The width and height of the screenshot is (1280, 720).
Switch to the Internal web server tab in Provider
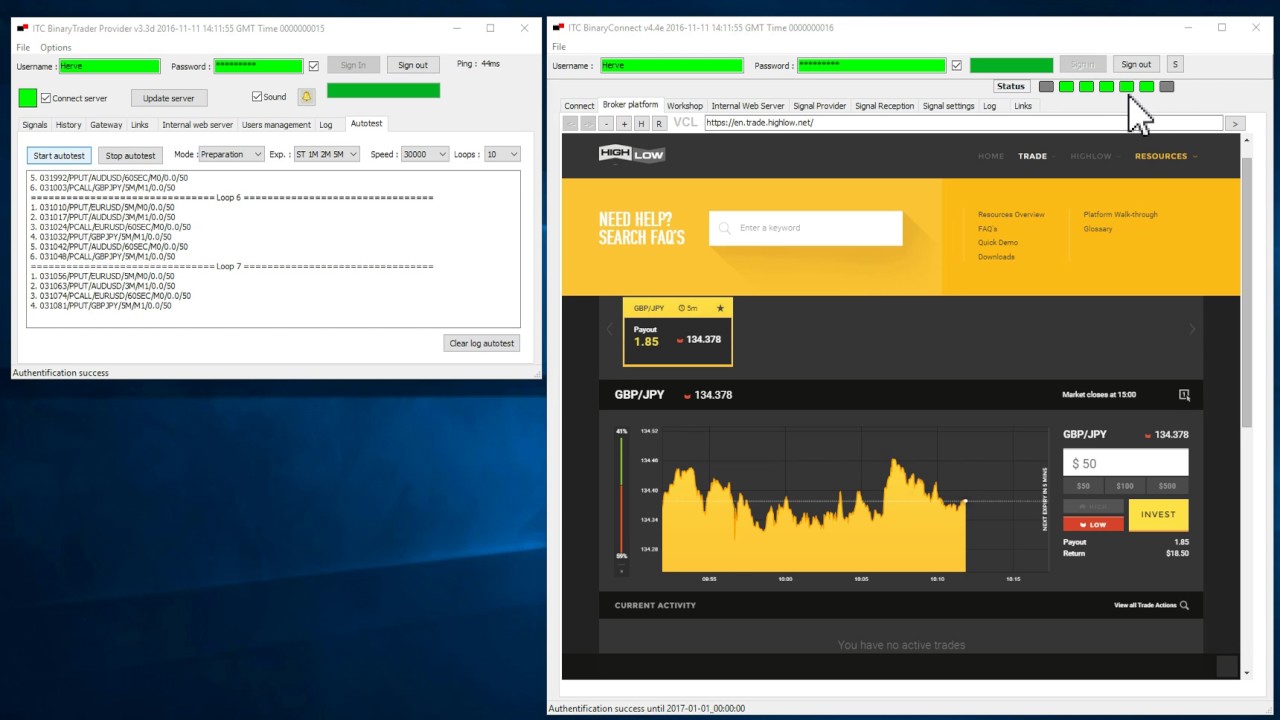click(x=198, y=125)
